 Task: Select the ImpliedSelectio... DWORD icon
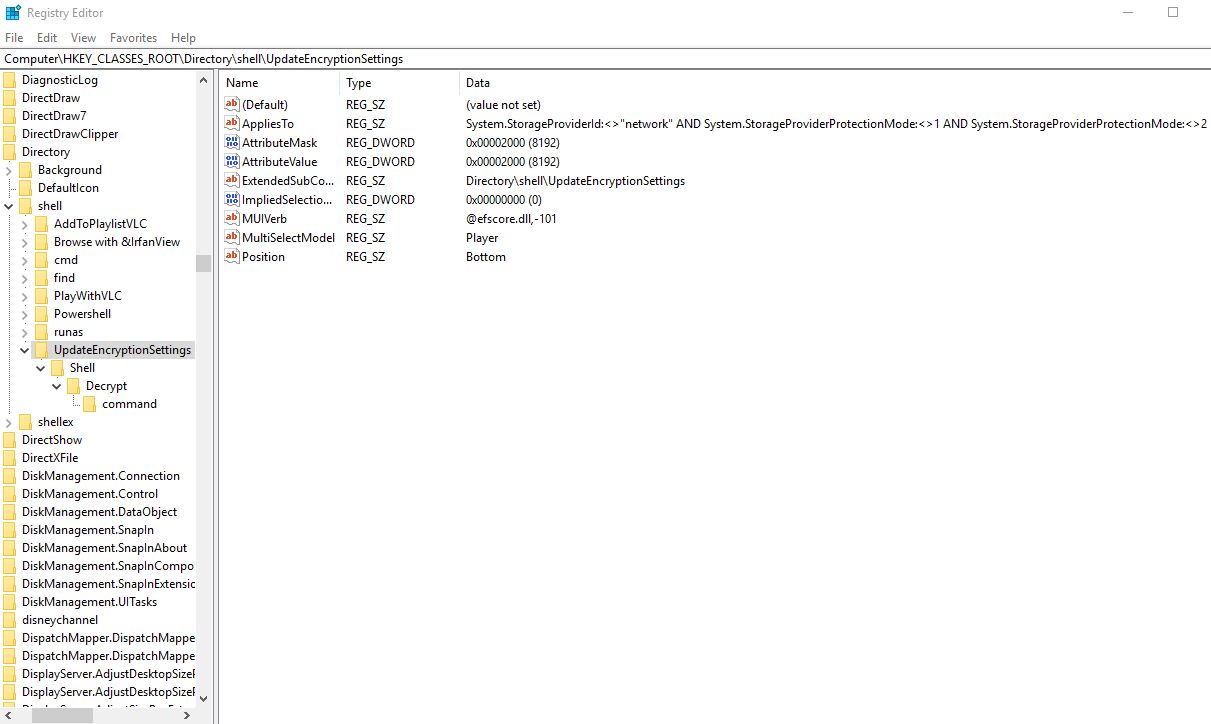click(233, 199)
